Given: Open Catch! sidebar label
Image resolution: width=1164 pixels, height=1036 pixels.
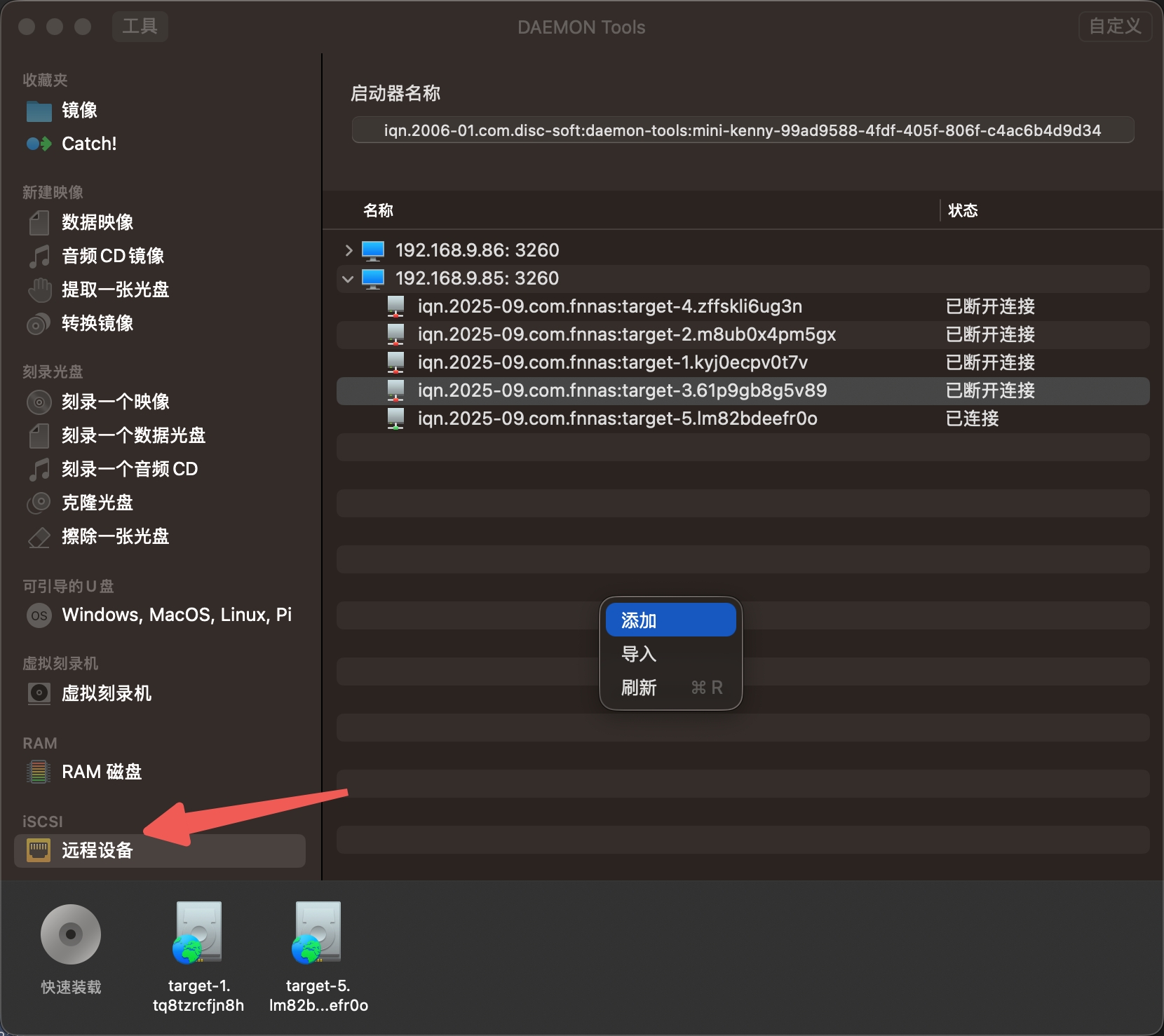Looking at the screenshot, I should point(89,144).
